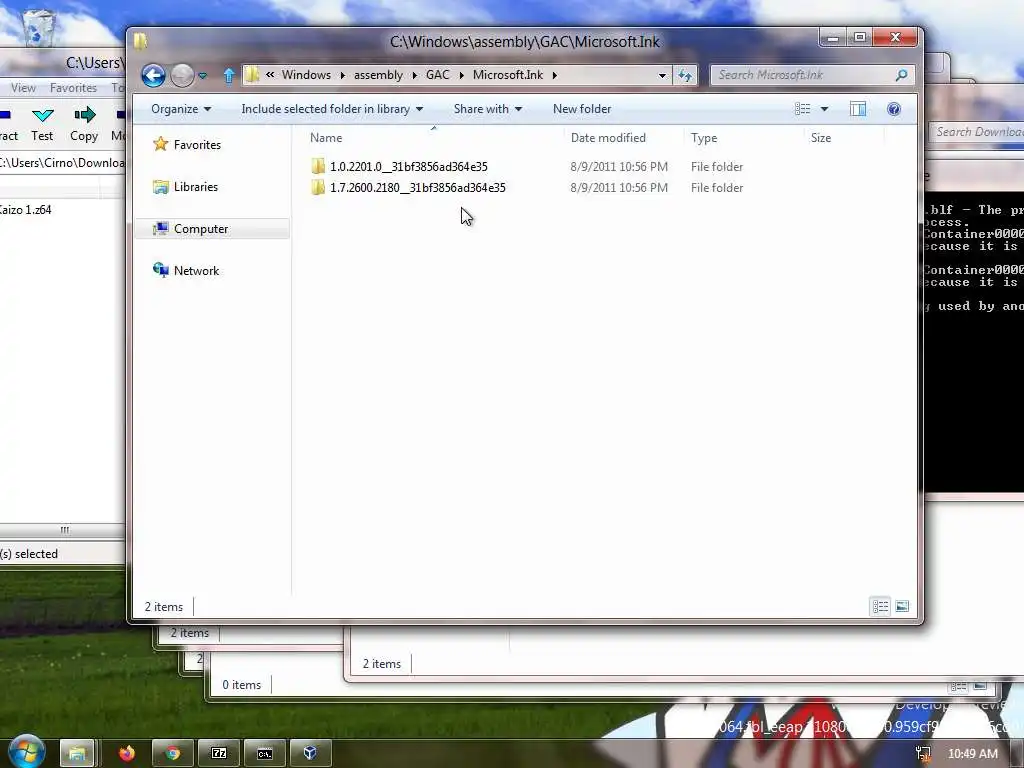This screenshot has width=1024, height=768.
Task: Click the 7-Zip Copy button
Action: [84, 124]
